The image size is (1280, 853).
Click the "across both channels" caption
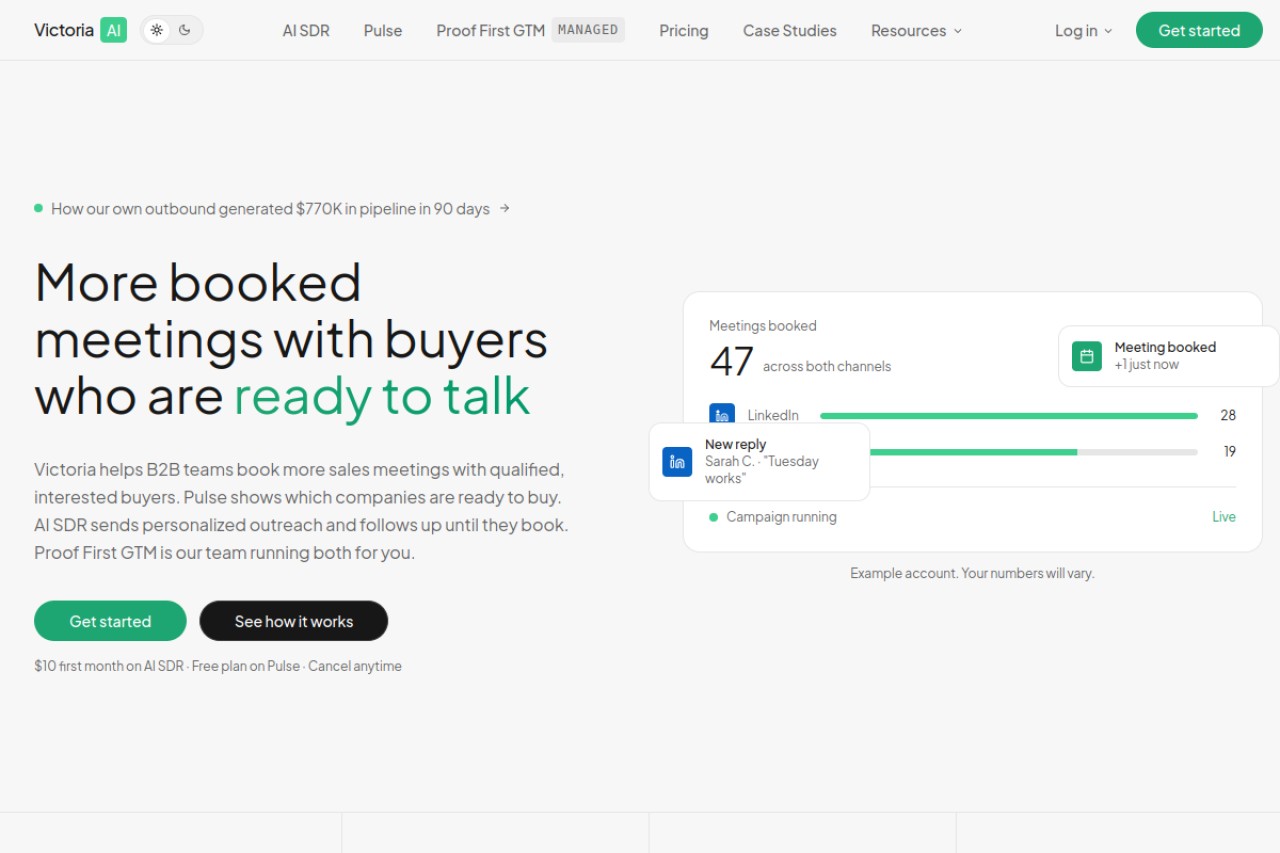(827, 366)
